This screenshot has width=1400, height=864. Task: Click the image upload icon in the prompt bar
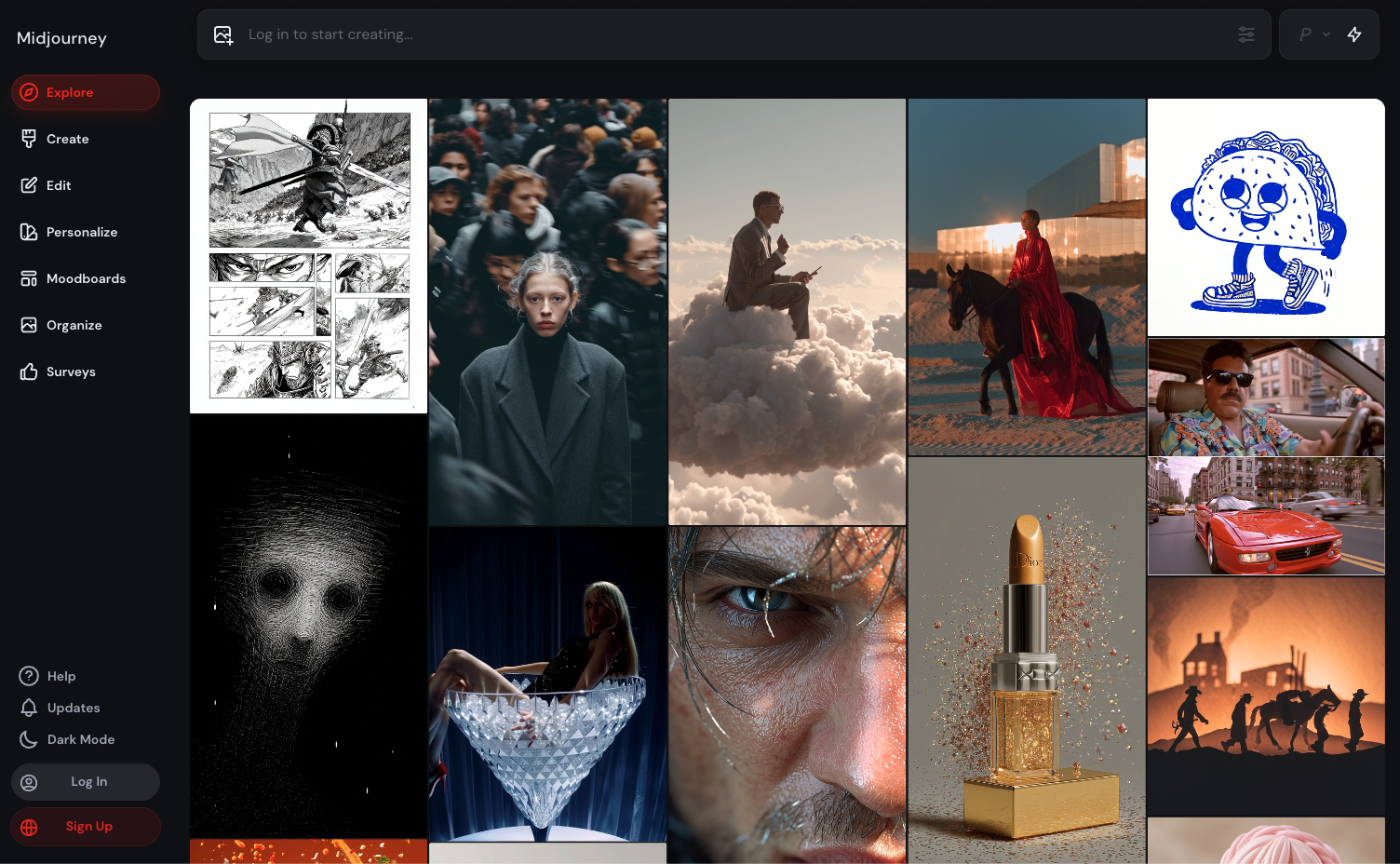coord(223,34)
